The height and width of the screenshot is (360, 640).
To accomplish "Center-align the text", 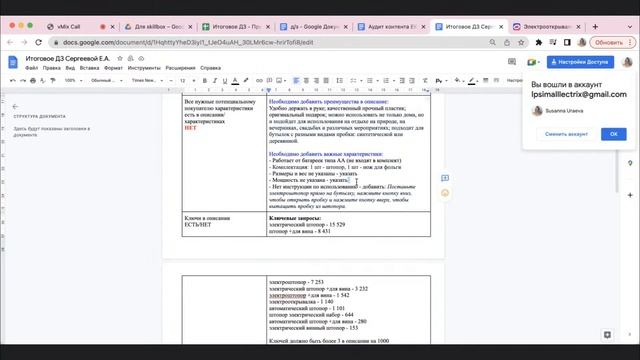I will click(x=306, y=81).
